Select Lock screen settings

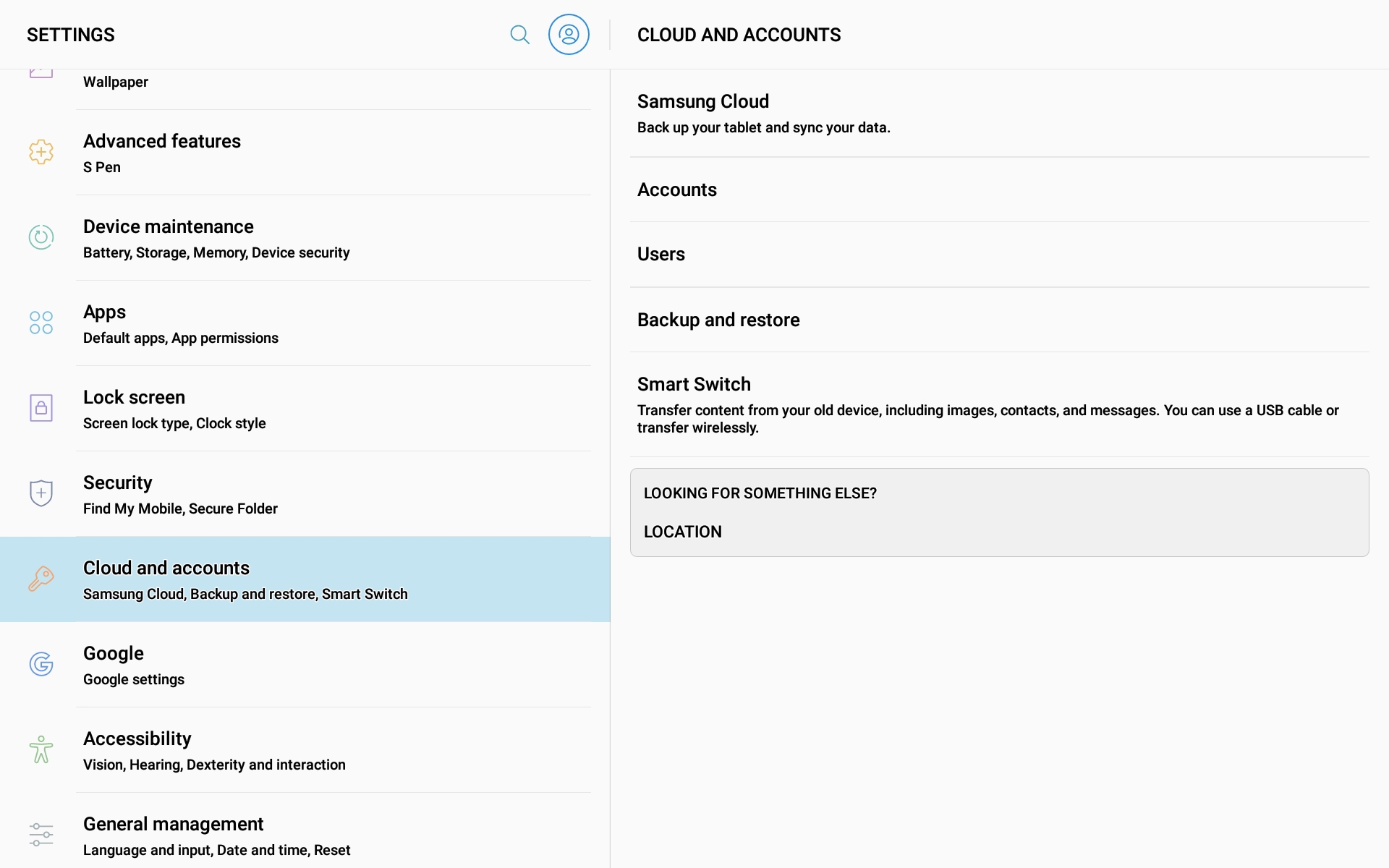pos(305,409)
